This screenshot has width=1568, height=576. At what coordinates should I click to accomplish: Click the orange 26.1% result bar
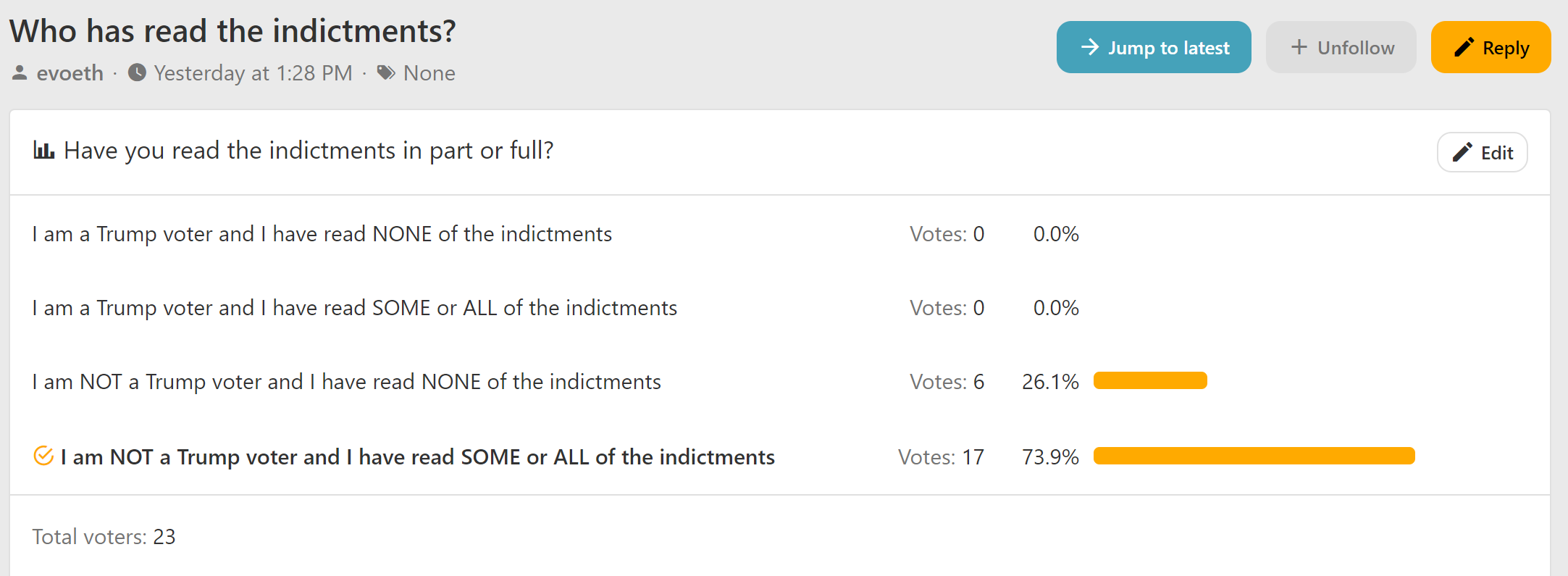pyautogui.click(x=1150, y=381)
